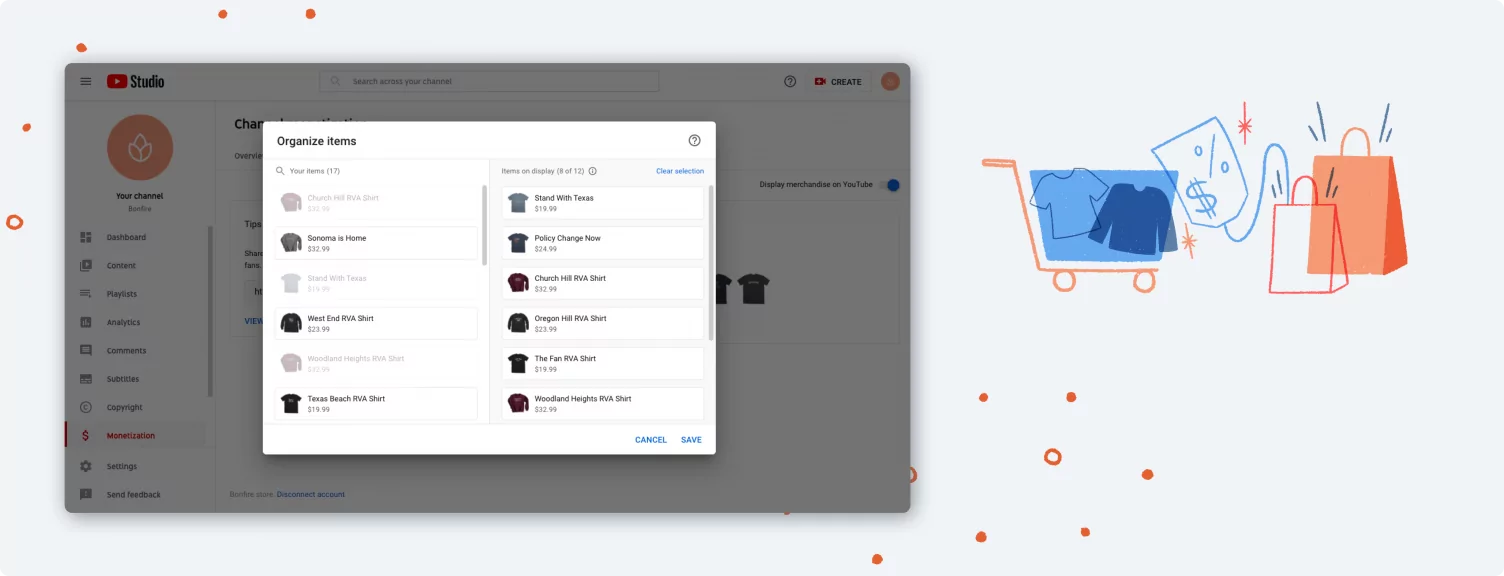
Task: Click the info icon beside Items on display
Action: click(593, 171)
